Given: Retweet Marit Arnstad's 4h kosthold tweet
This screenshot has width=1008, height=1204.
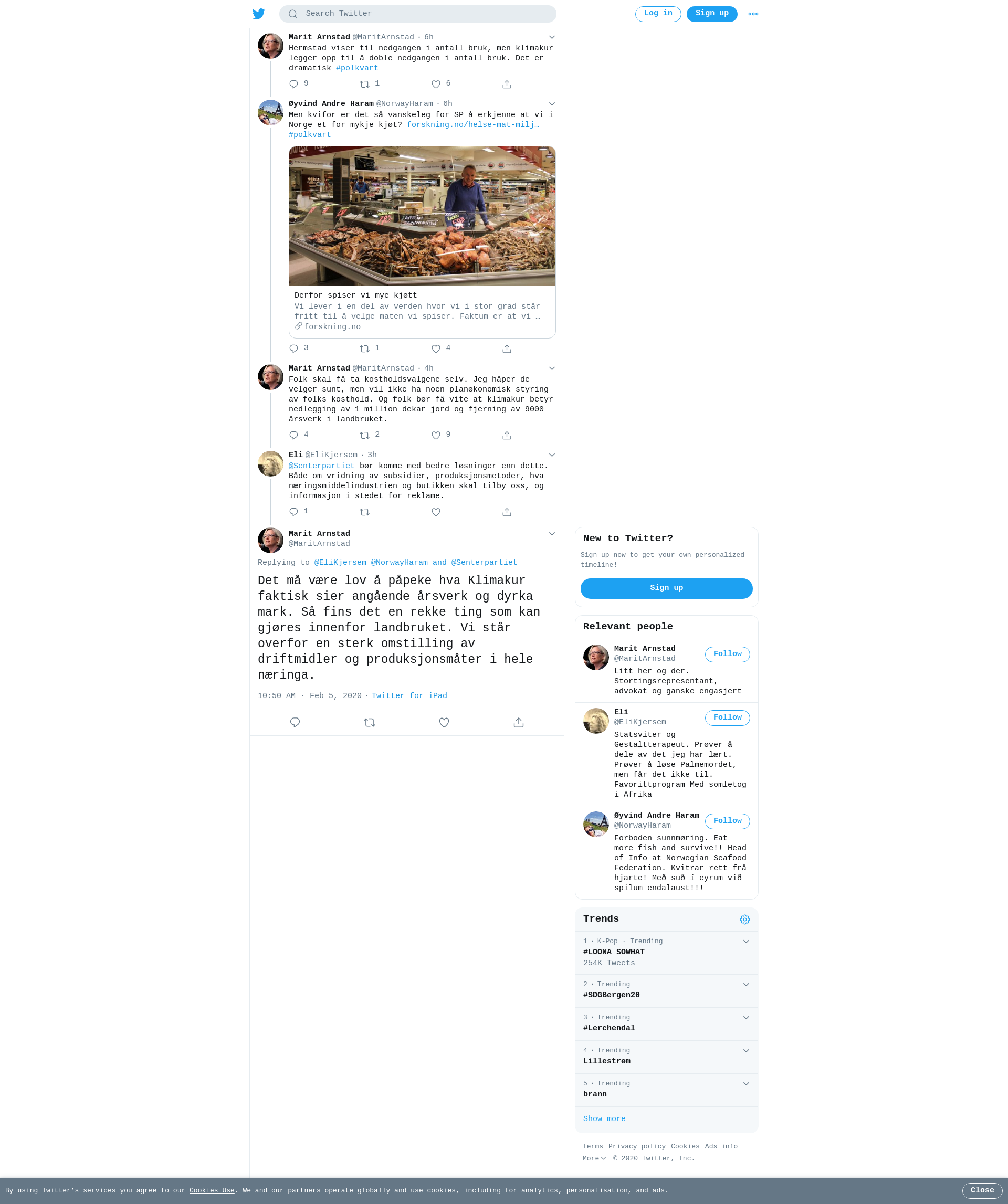Looking at the screenshot, I should point(364,435).
